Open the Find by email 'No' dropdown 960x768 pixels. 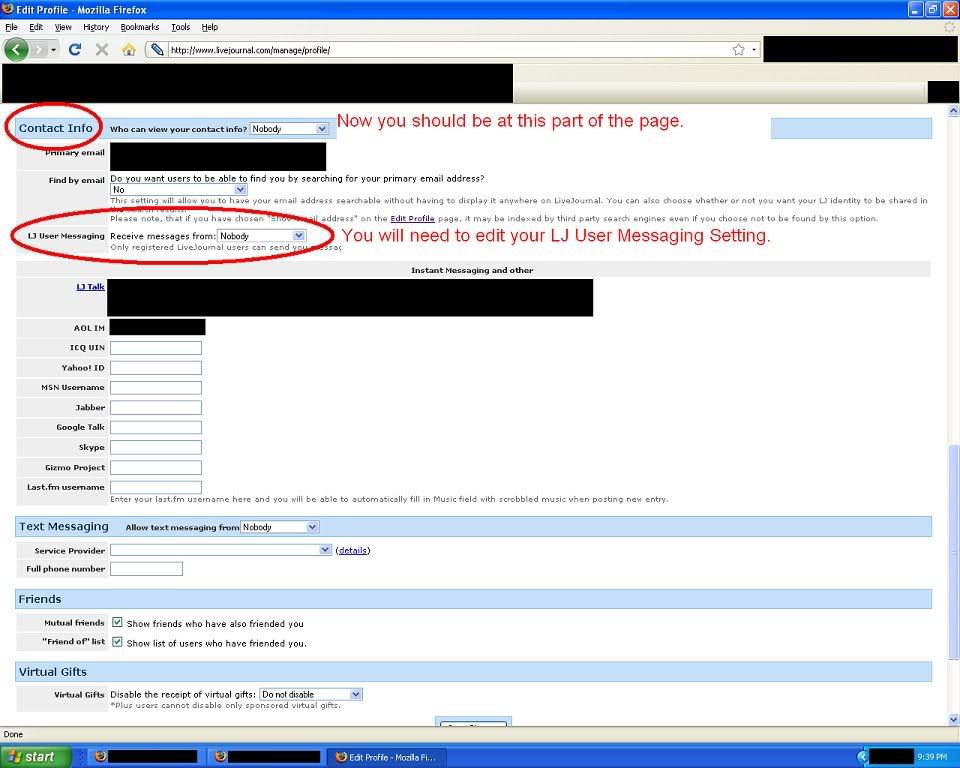tap(179, 190)
